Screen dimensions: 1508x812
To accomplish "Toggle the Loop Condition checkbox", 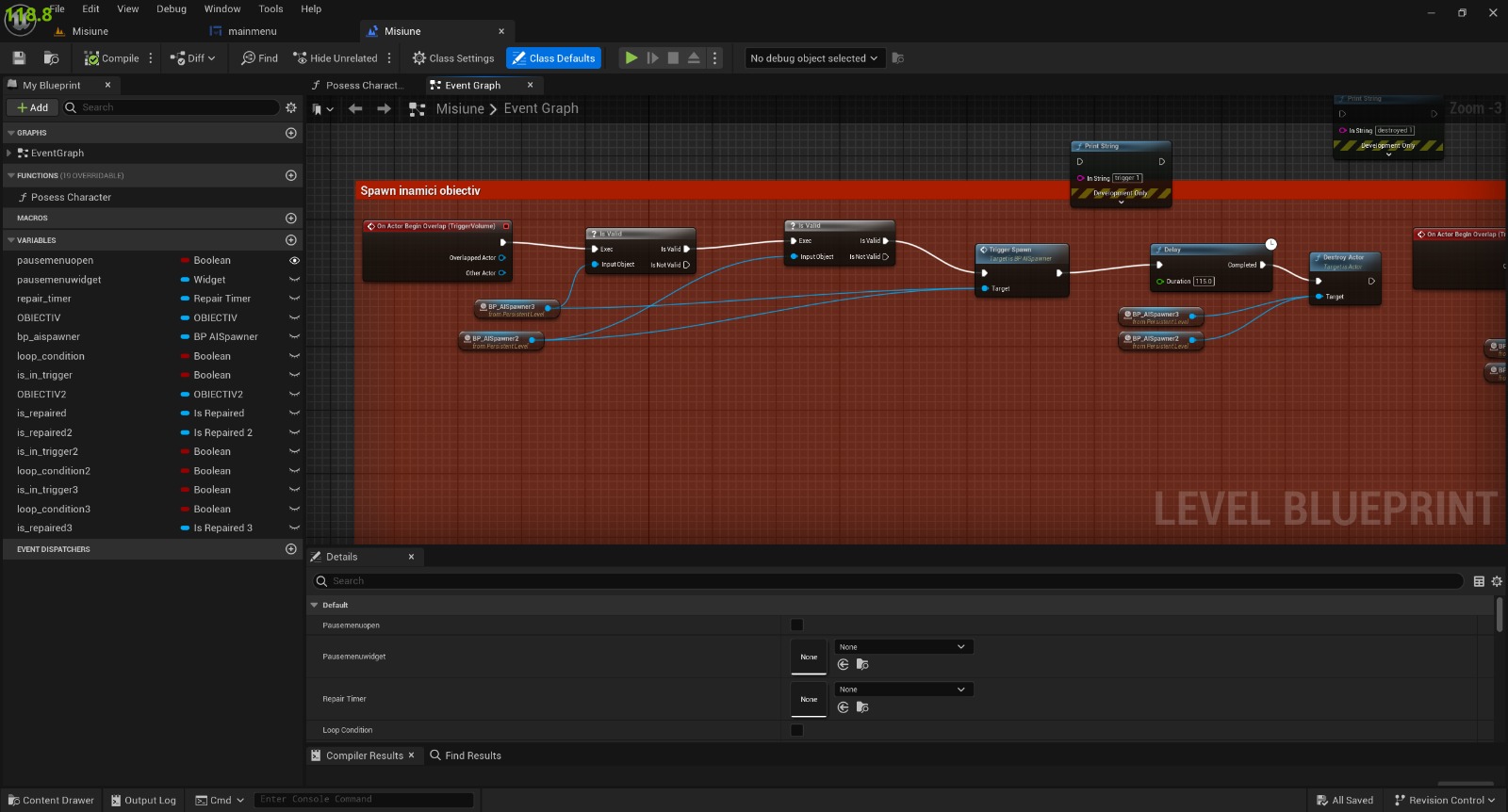I will [796, 730].
